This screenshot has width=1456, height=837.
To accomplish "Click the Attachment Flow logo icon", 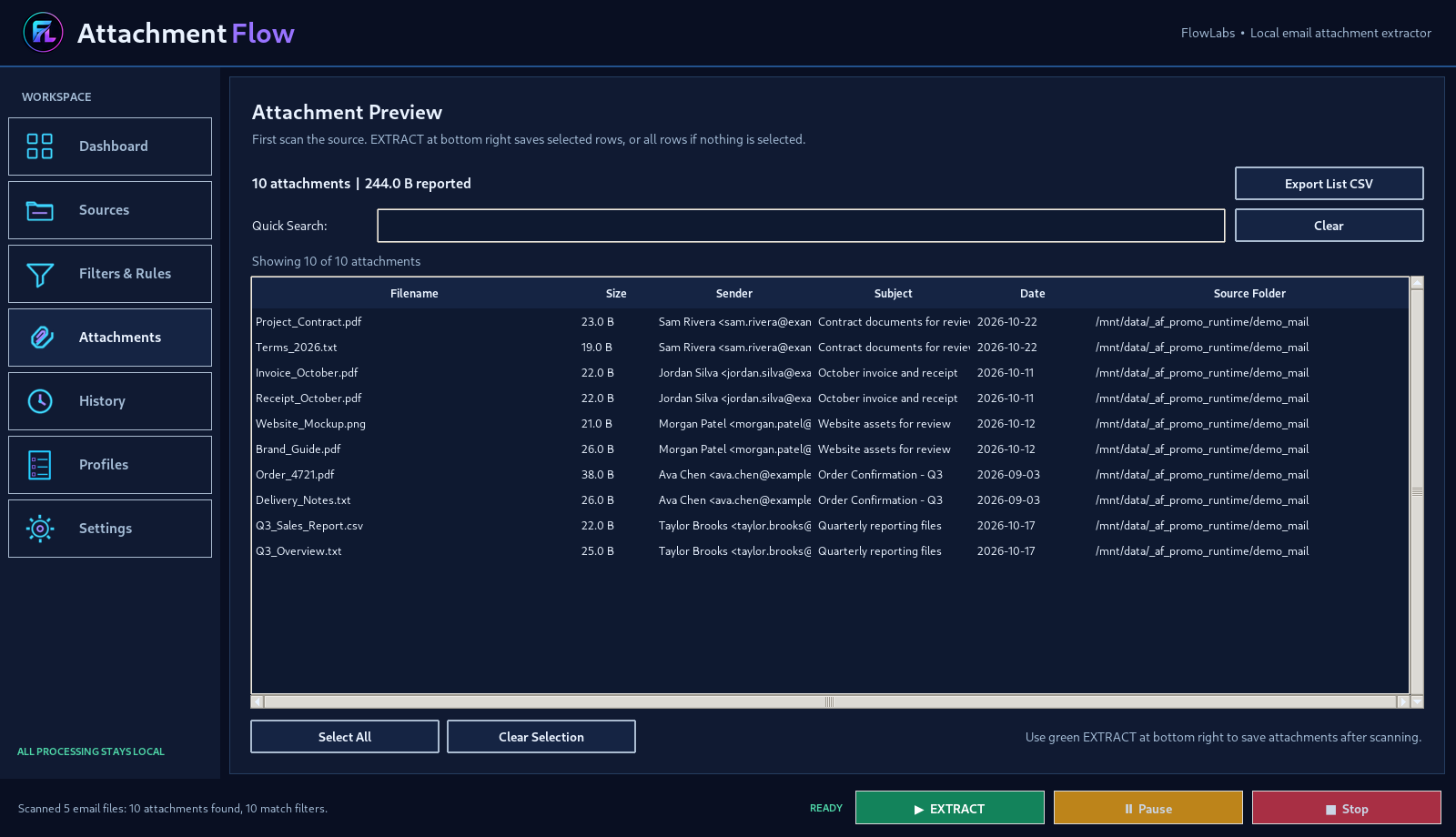I will point(43,33).
